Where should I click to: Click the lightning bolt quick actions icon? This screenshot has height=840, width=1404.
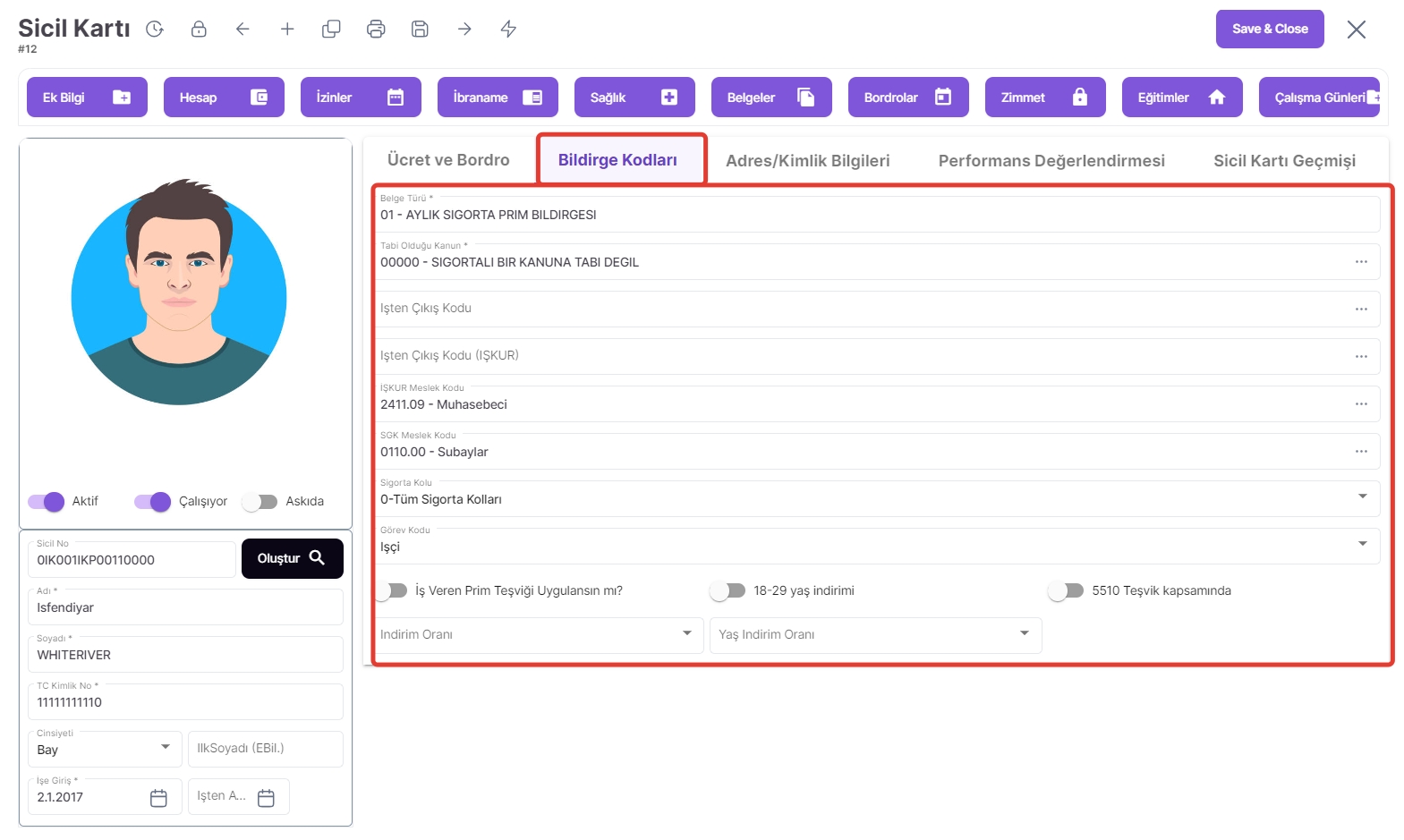click(x=508, y=30)
